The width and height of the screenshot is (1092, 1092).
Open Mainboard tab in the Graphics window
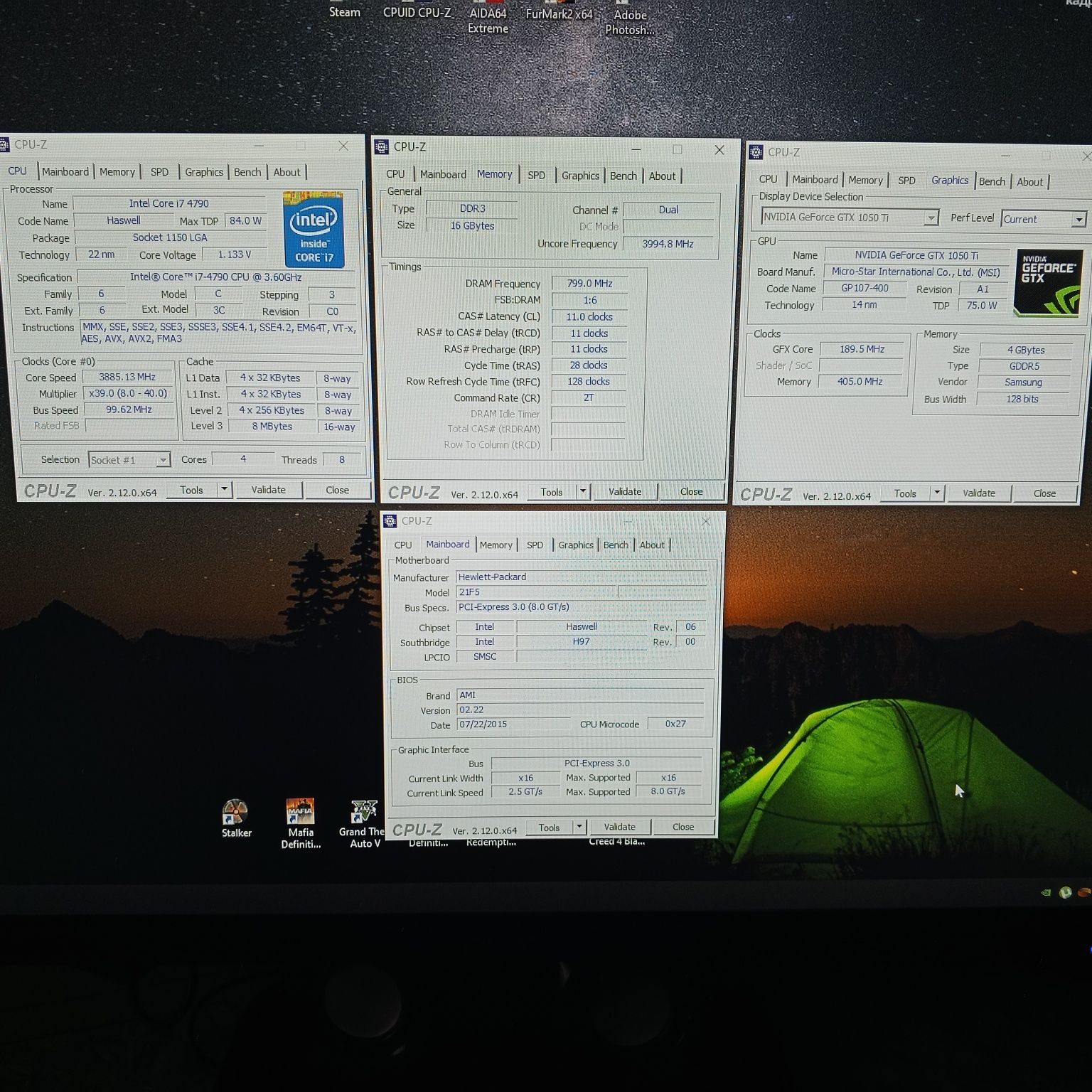pyautogui.click(x=815, y=180)
